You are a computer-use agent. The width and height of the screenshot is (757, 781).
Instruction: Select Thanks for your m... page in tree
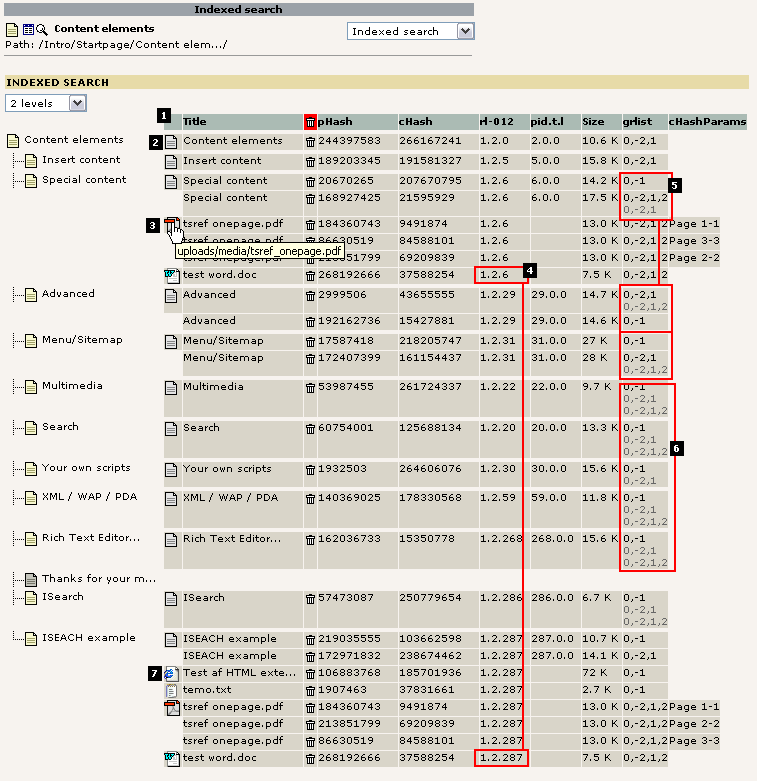[x=98, y=579]
